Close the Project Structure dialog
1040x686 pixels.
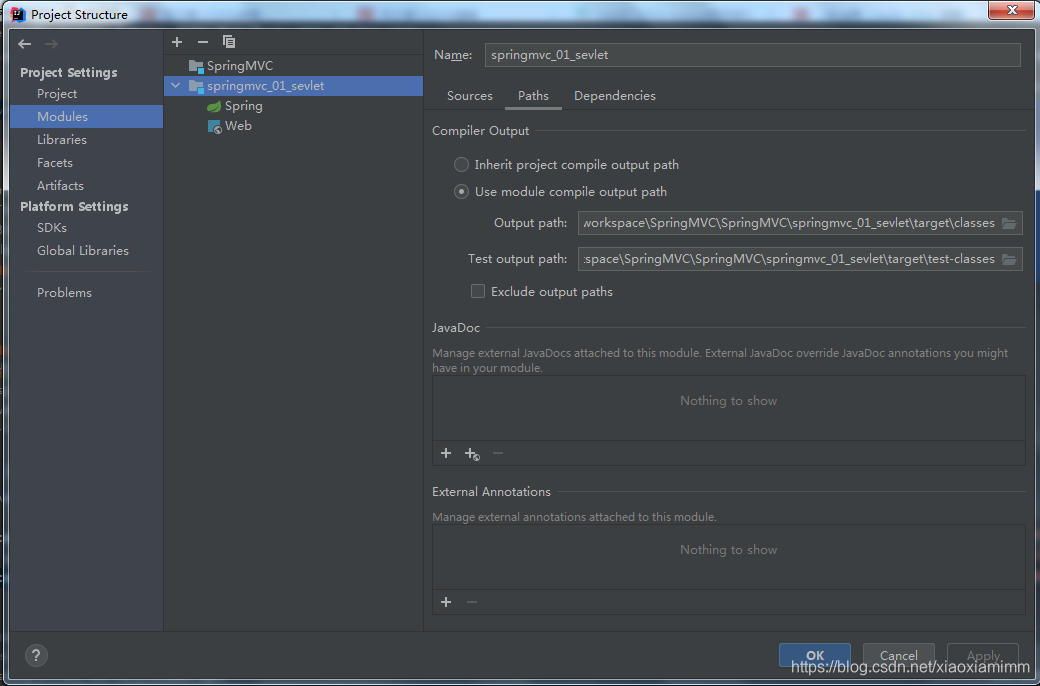click(1011, 11)
